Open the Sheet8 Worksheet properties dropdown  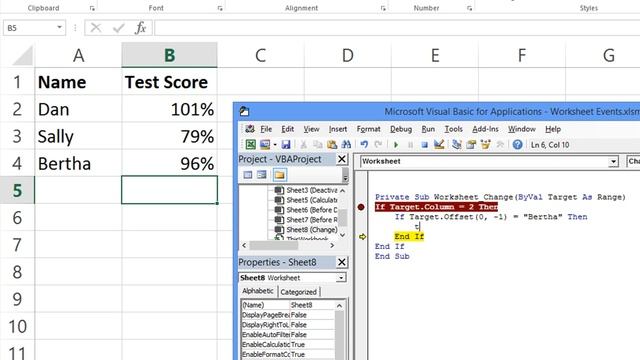click(341, 278)
